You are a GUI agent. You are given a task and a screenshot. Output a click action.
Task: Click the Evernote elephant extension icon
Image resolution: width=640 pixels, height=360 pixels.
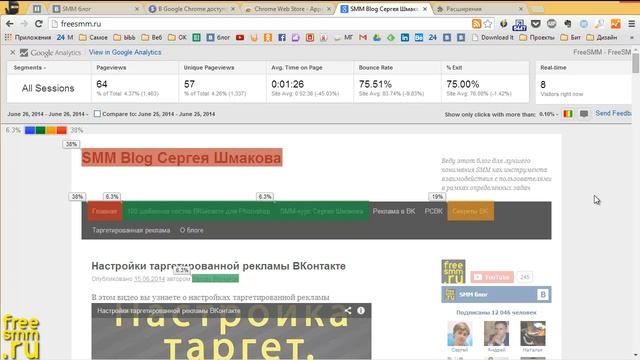coord(568,24)
